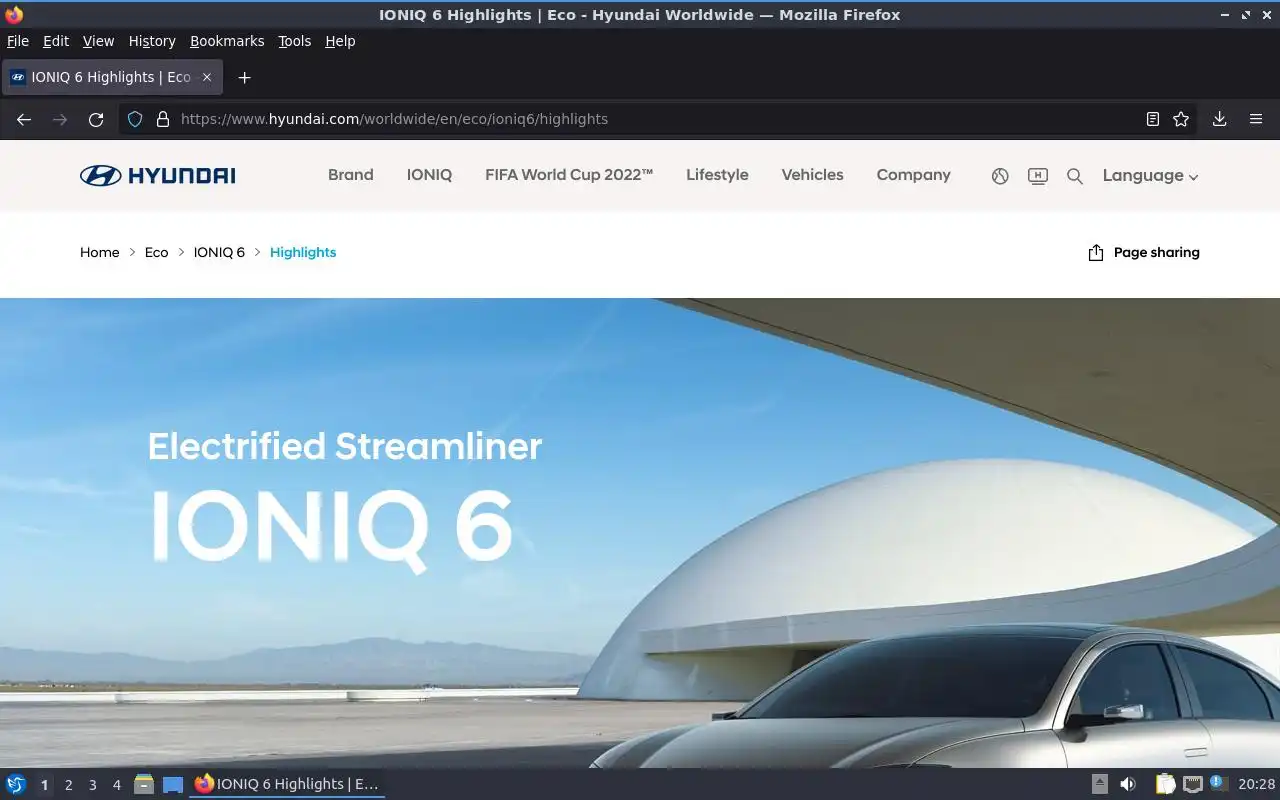The width and height of the screenshot is (1280, 800).
Task: Click the clipboard tray icon
Action: (x=1165, y=785)
